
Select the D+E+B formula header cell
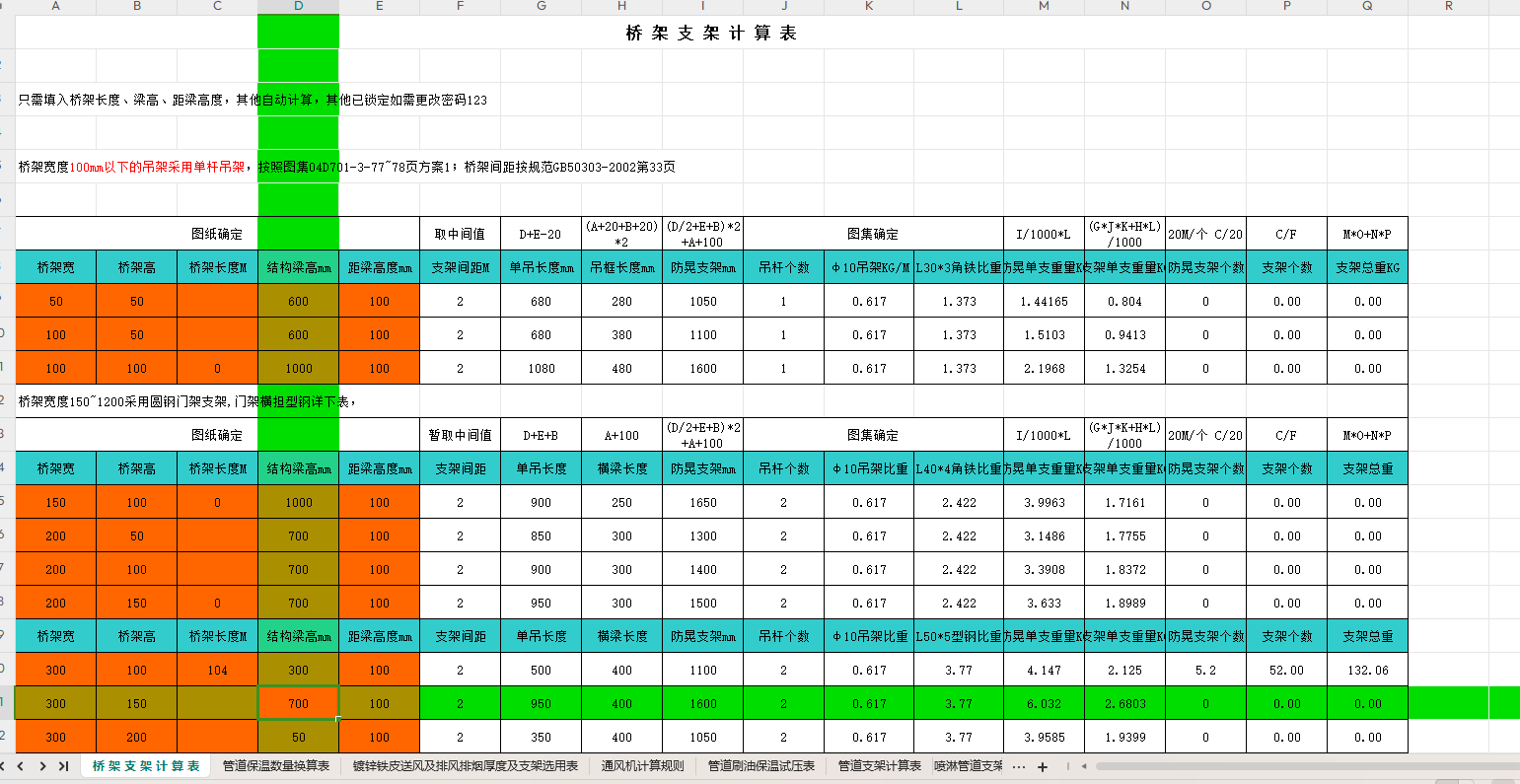[541, 435]
